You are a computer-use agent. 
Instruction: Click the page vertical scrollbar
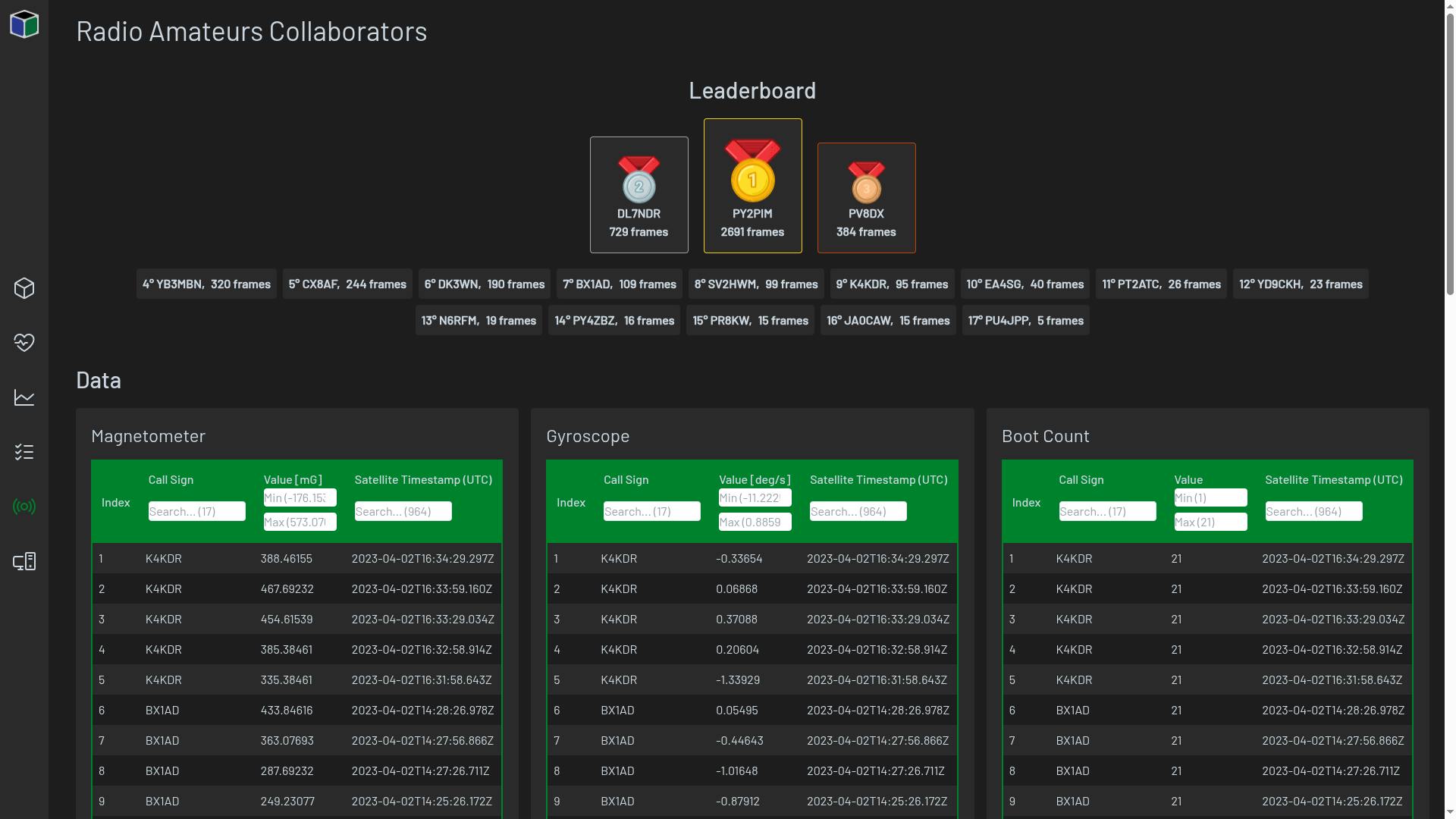[x=1450, y=152]
